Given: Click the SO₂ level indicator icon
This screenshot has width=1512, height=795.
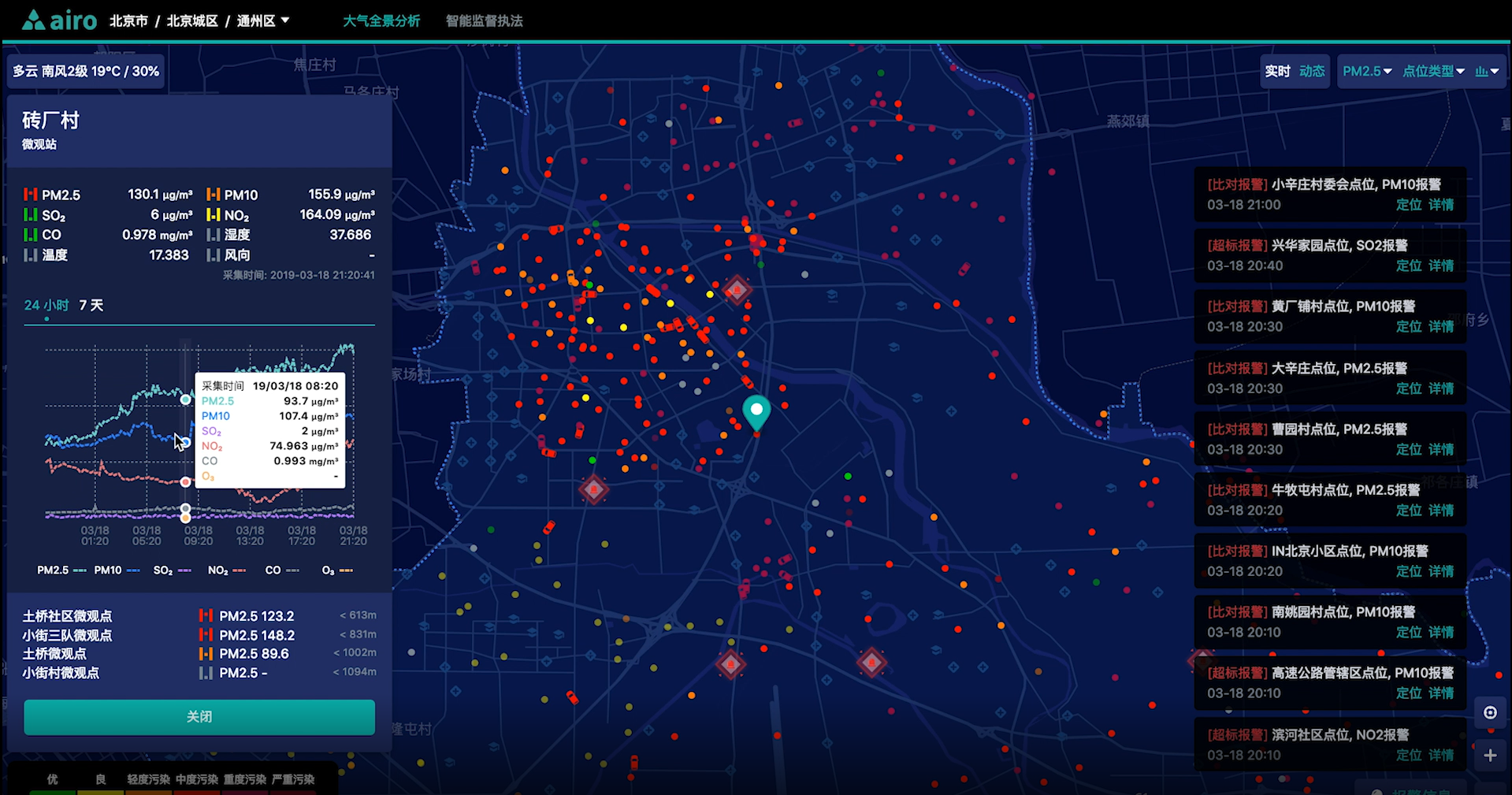Looking at the screenshot, I should pyautogui.click(x=31, y=215).
